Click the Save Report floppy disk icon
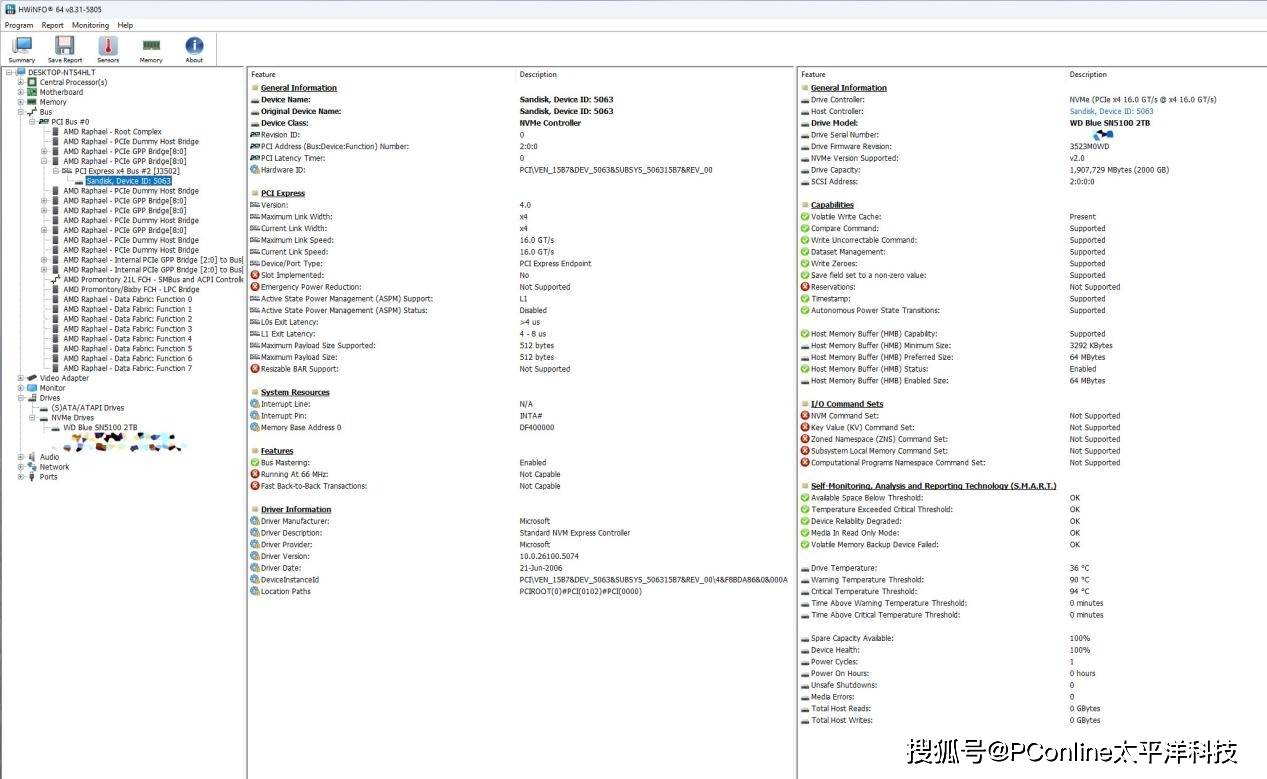The height and width of the screenshot is (779, 1267). pyautogui.click(x=65, y=46)
